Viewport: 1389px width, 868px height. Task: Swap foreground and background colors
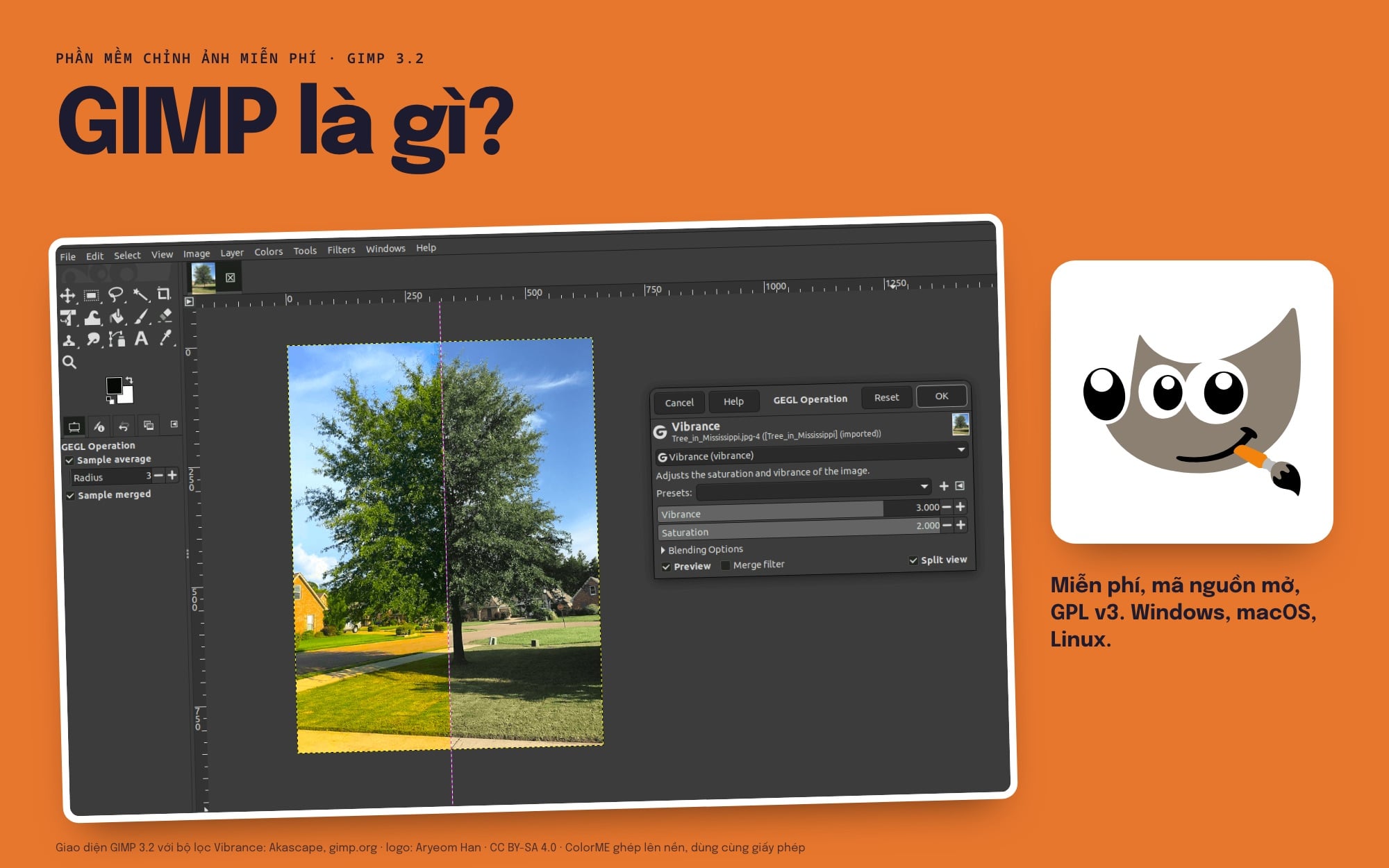[x=129, y=380]
